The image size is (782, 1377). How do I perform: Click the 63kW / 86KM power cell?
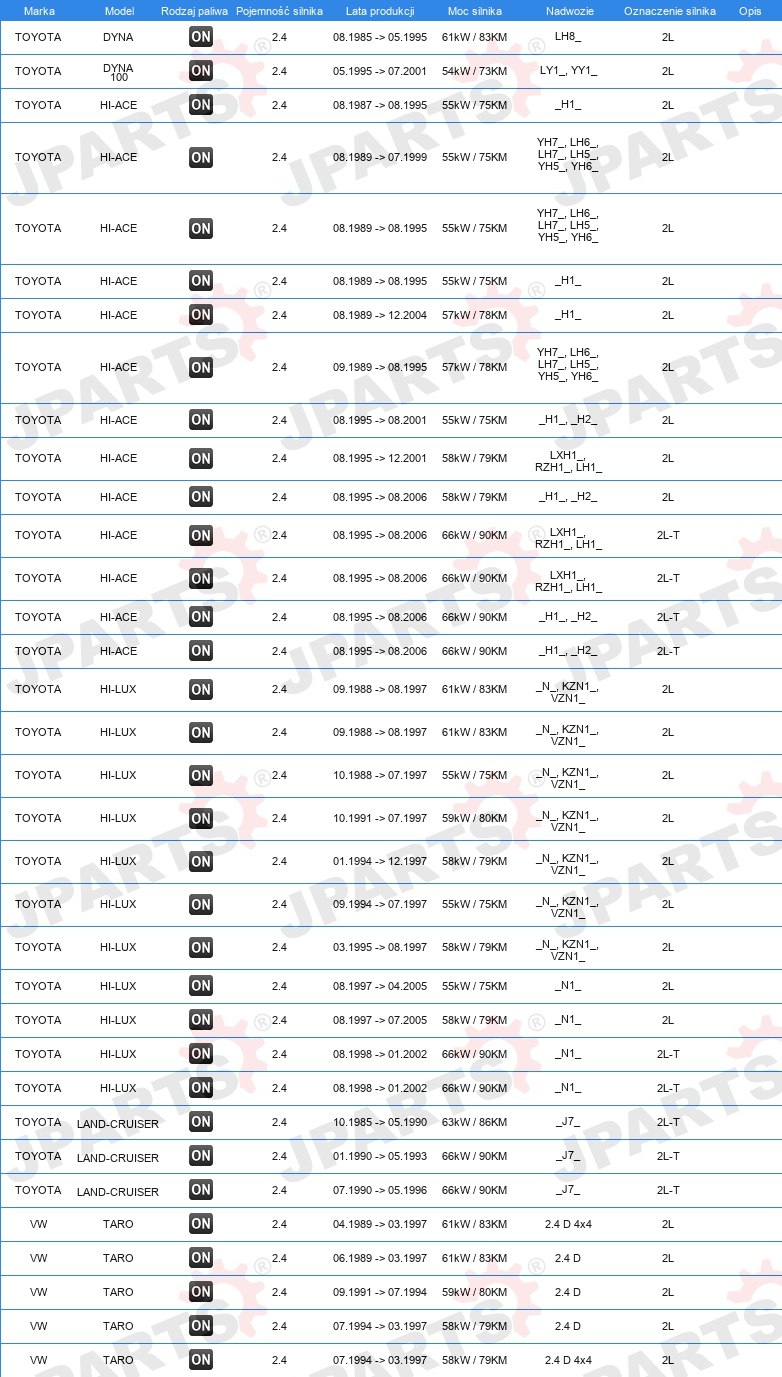pos(475,1122)
